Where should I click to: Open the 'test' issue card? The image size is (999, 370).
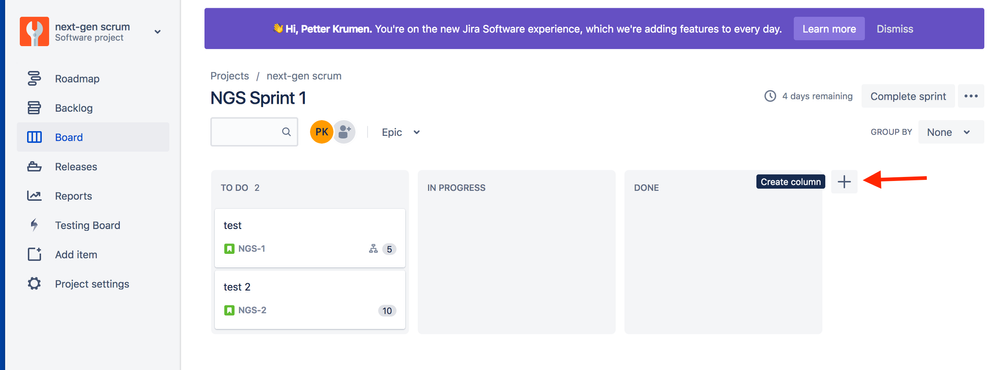[310, 238]
